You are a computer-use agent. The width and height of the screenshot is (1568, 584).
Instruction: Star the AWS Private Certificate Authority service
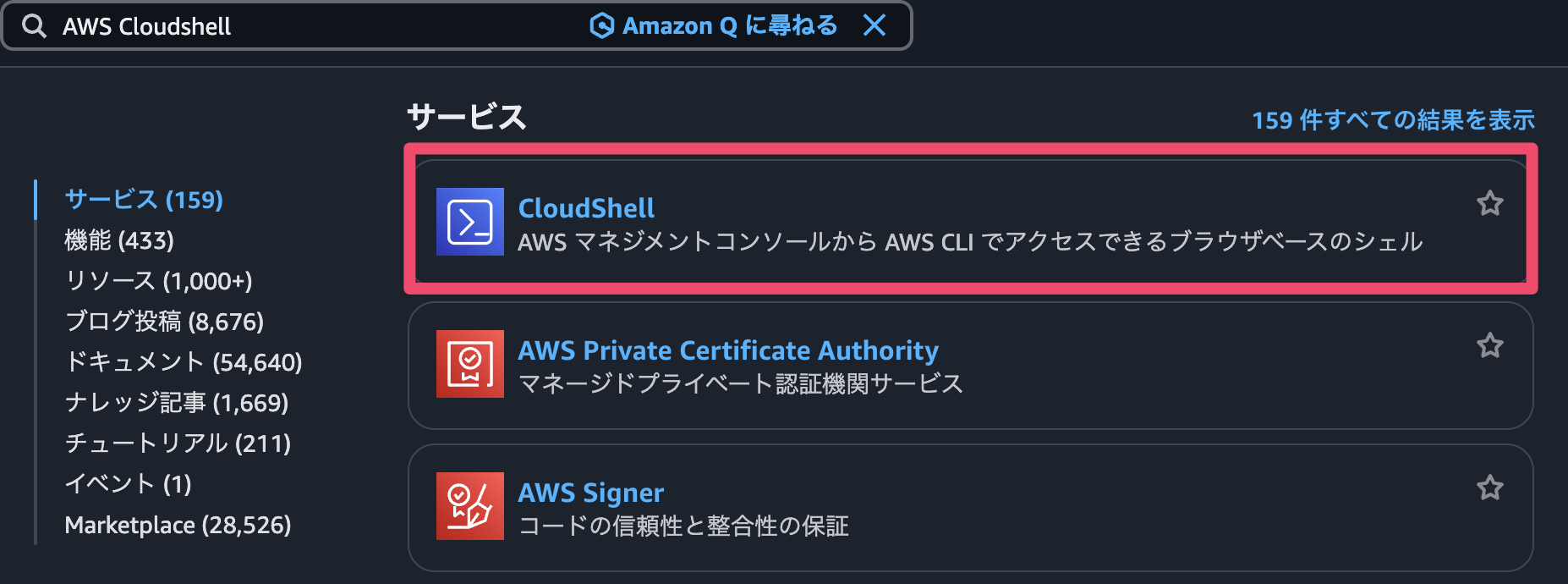tap(1489, 345)
